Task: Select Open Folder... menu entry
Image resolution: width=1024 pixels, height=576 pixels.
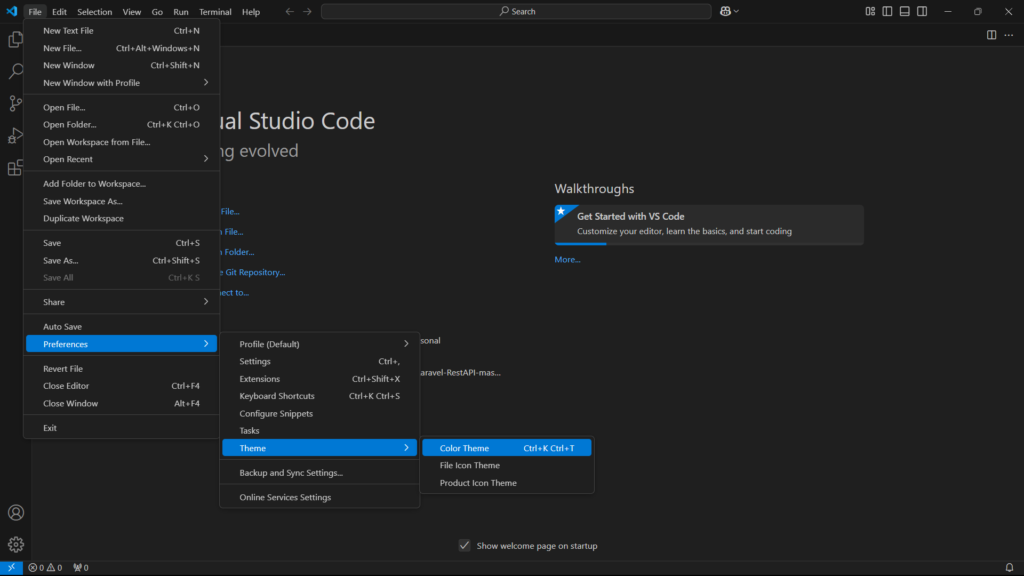Action: [121, 125]
